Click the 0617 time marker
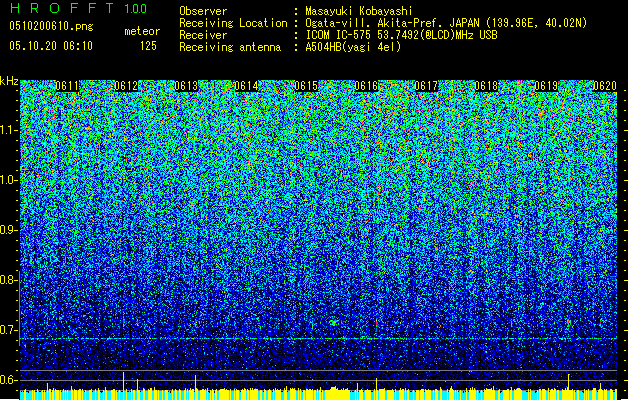629x400 pixels. point(426,86)
